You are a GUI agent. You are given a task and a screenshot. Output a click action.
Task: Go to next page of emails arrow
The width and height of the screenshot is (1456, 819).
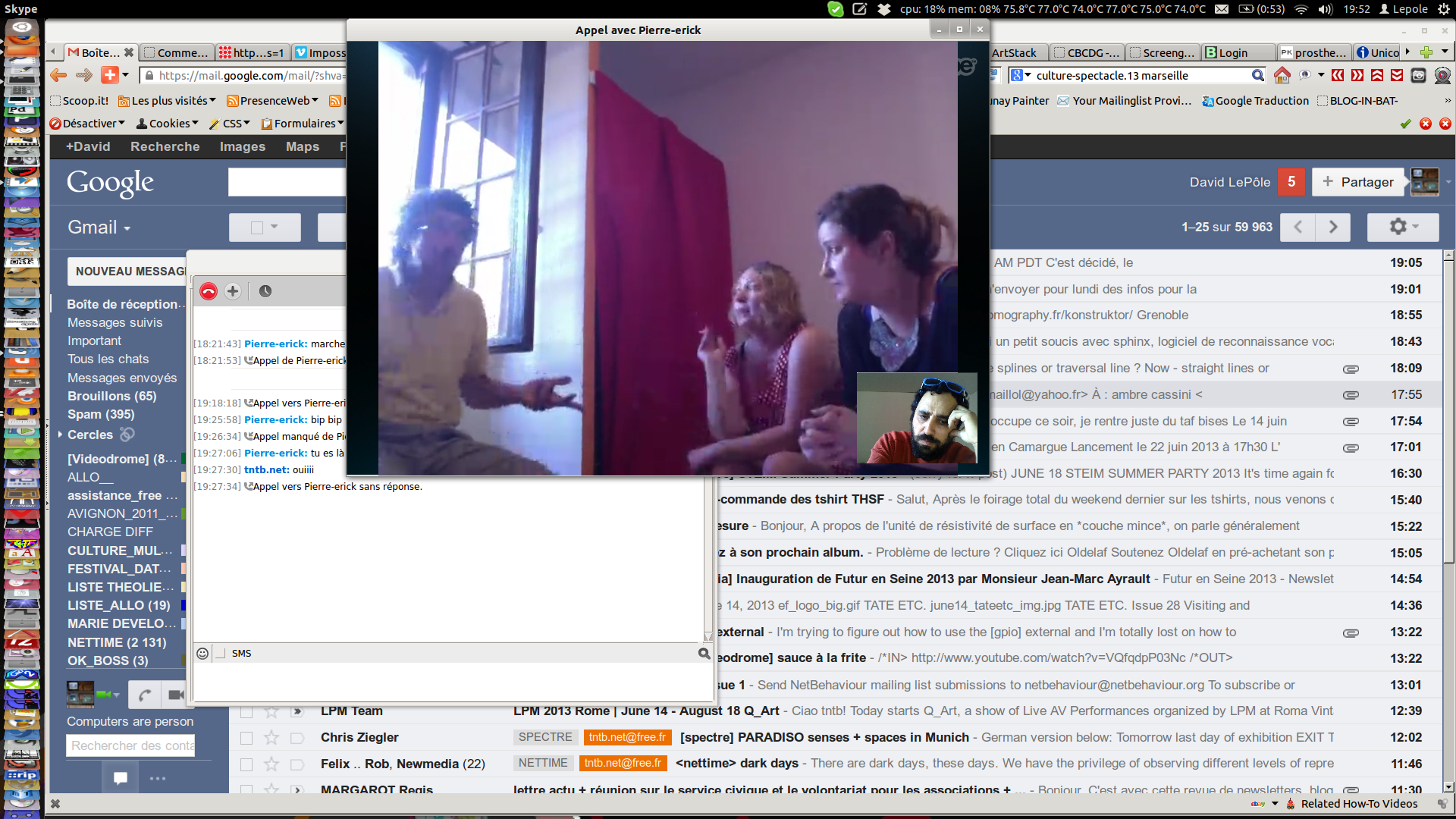click(1333, 227)
